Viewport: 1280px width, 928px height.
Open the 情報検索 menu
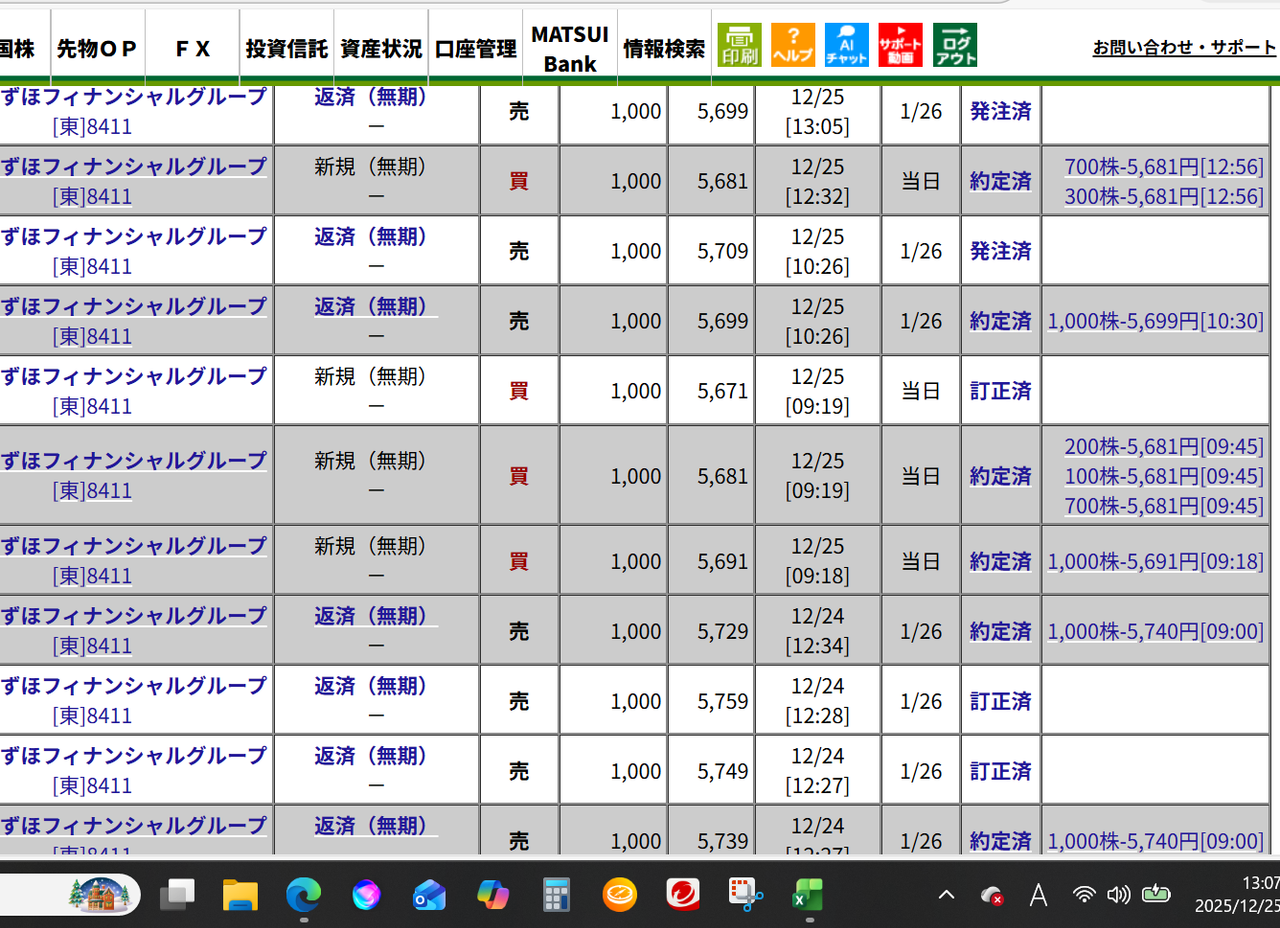point(664,44)
